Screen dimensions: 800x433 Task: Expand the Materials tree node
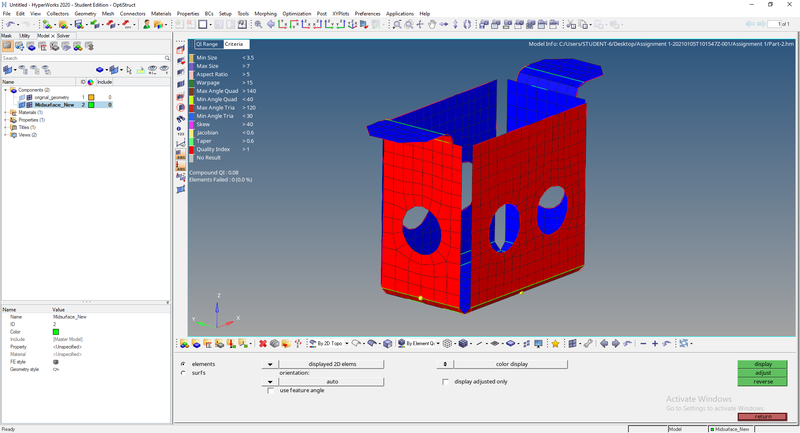tap(5, 112)
